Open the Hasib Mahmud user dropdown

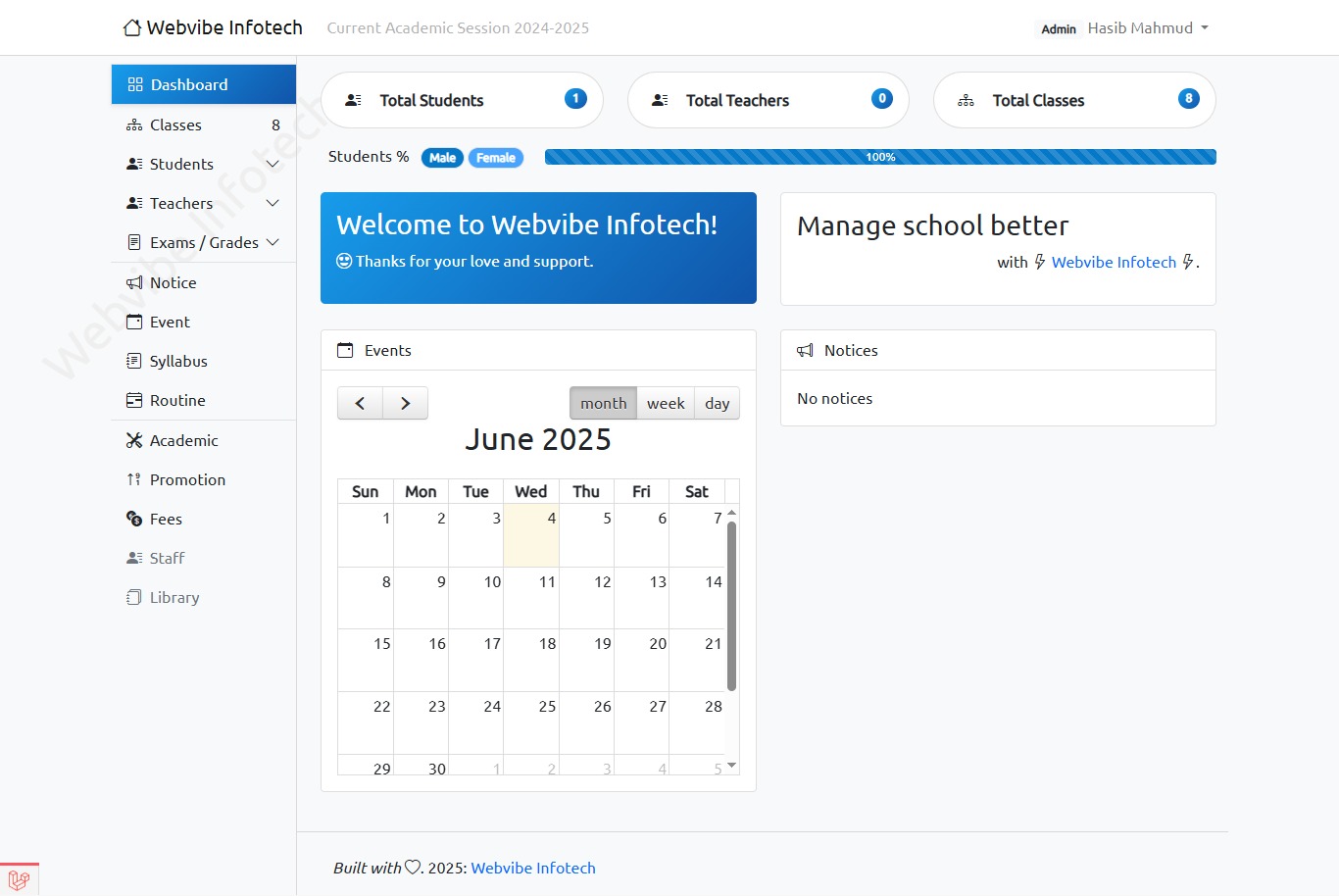click(x=1147, y=28)
